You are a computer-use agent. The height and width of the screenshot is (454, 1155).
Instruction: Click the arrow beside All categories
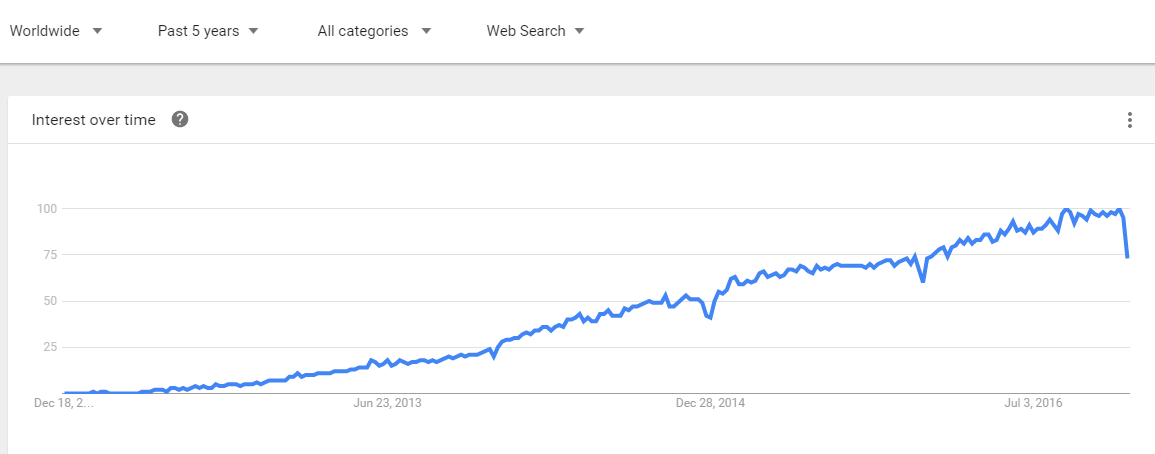426,31
